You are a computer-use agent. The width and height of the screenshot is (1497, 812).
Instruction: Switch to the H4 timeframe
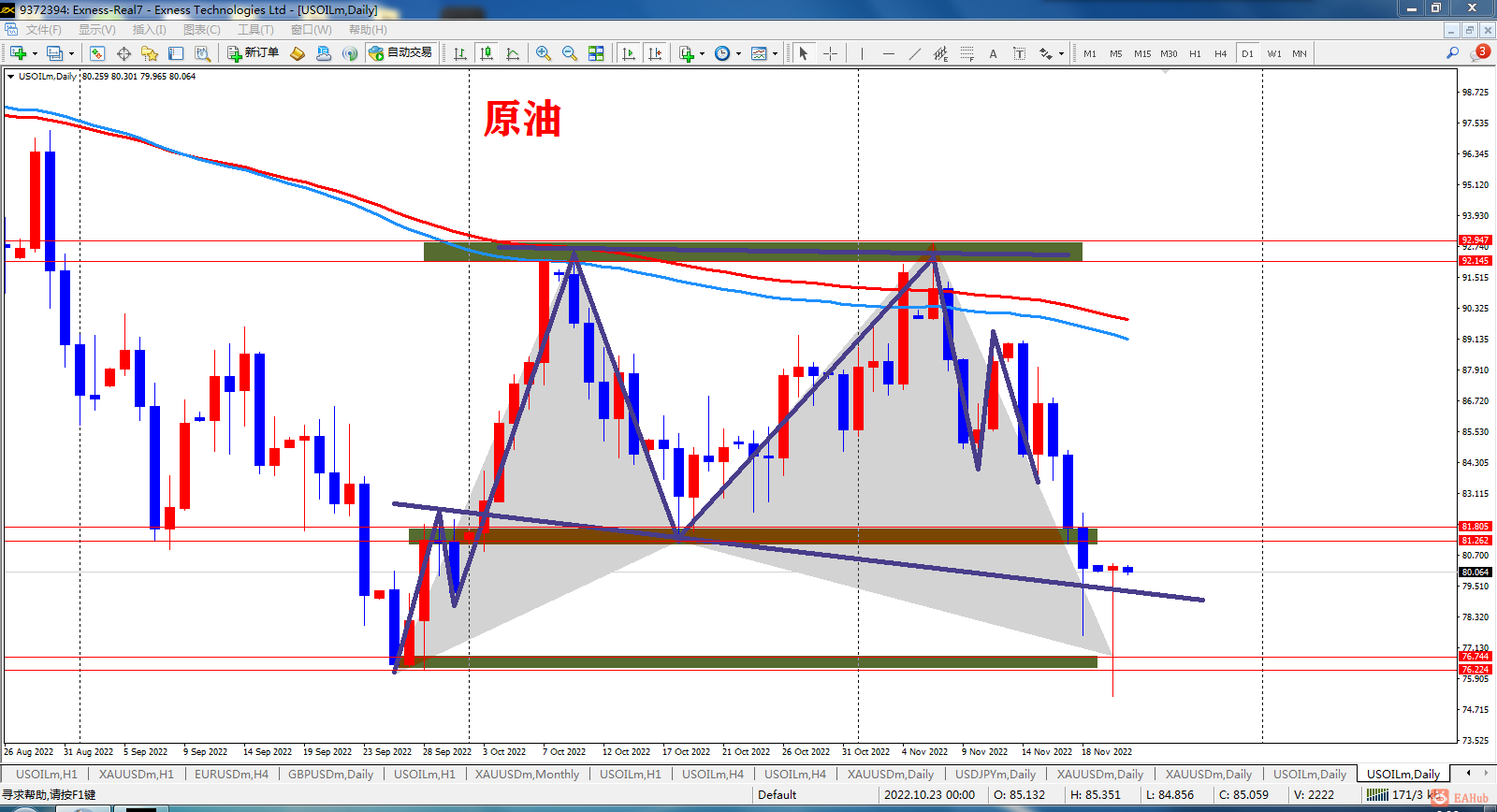coord(1221,53)
